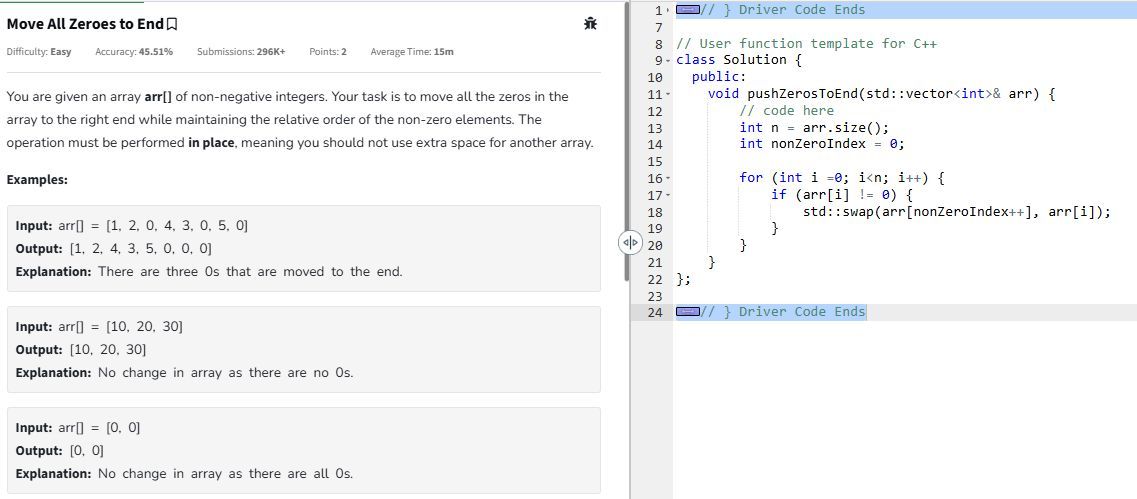The height and width of the screenshot is (499, 1137).
Task: Click input line arr[] = [1, 2, 0, 4, 3, 0, 5, 0]
Action: tap(132, 226)
